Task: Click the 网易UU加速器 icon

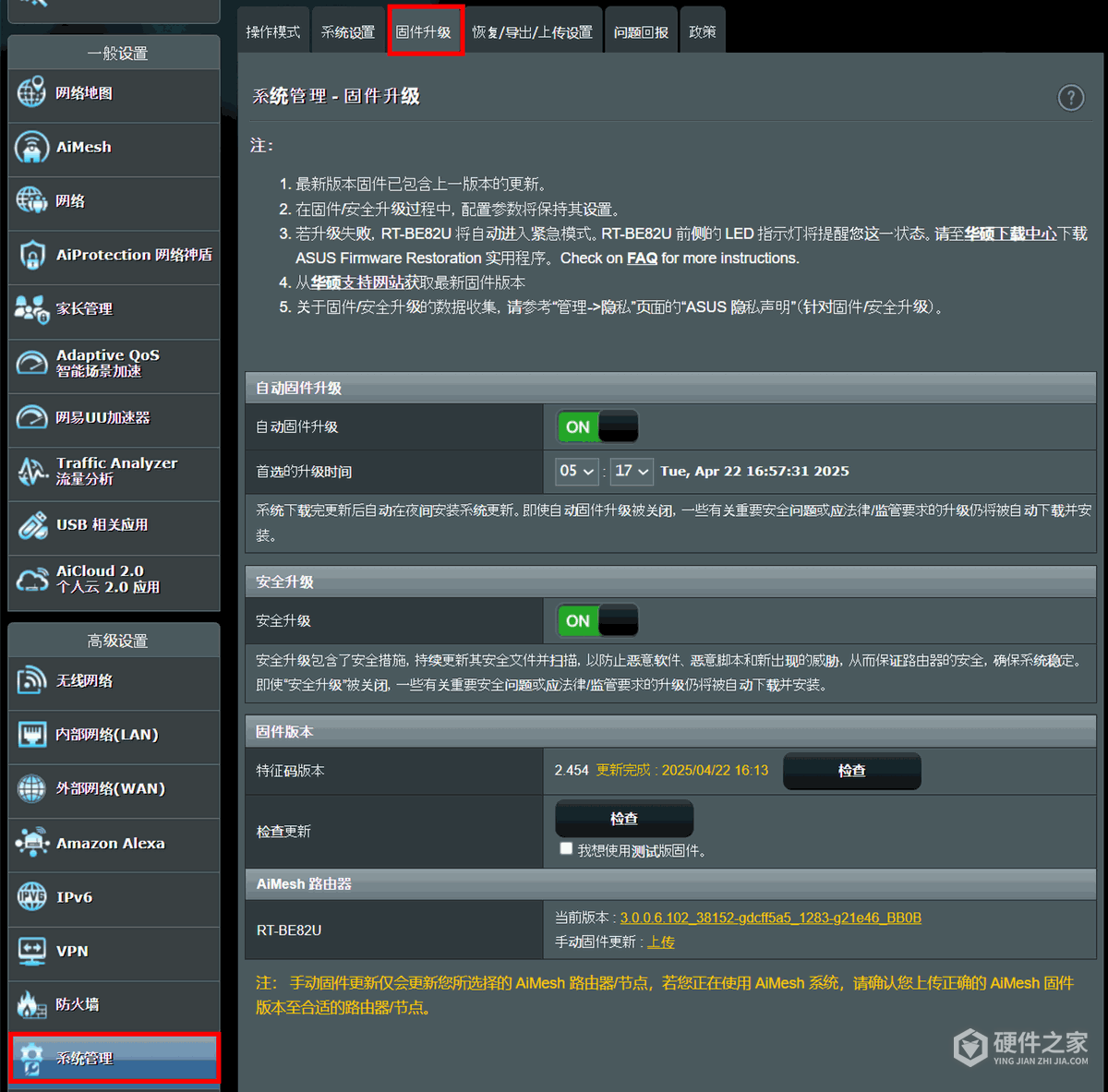Action: (x=31, y=417)
